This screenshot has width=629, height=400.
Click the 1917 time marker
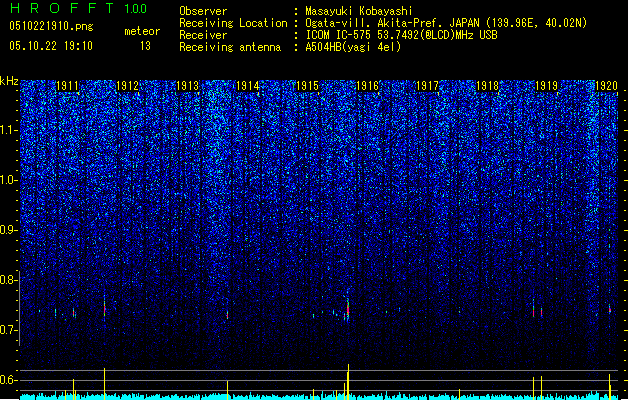click(x=427, y=86)
